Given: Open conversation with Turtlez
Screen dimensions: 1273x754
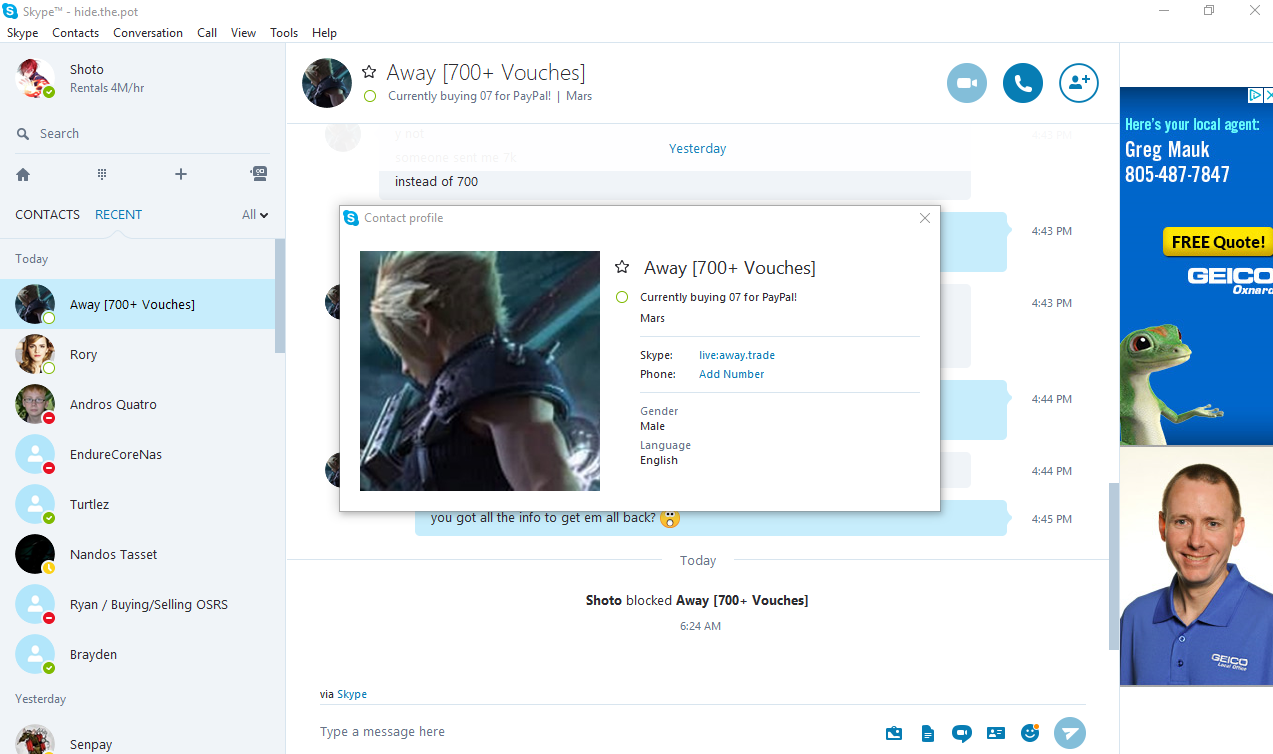Looking at the screenshot, I should point(137,504).
